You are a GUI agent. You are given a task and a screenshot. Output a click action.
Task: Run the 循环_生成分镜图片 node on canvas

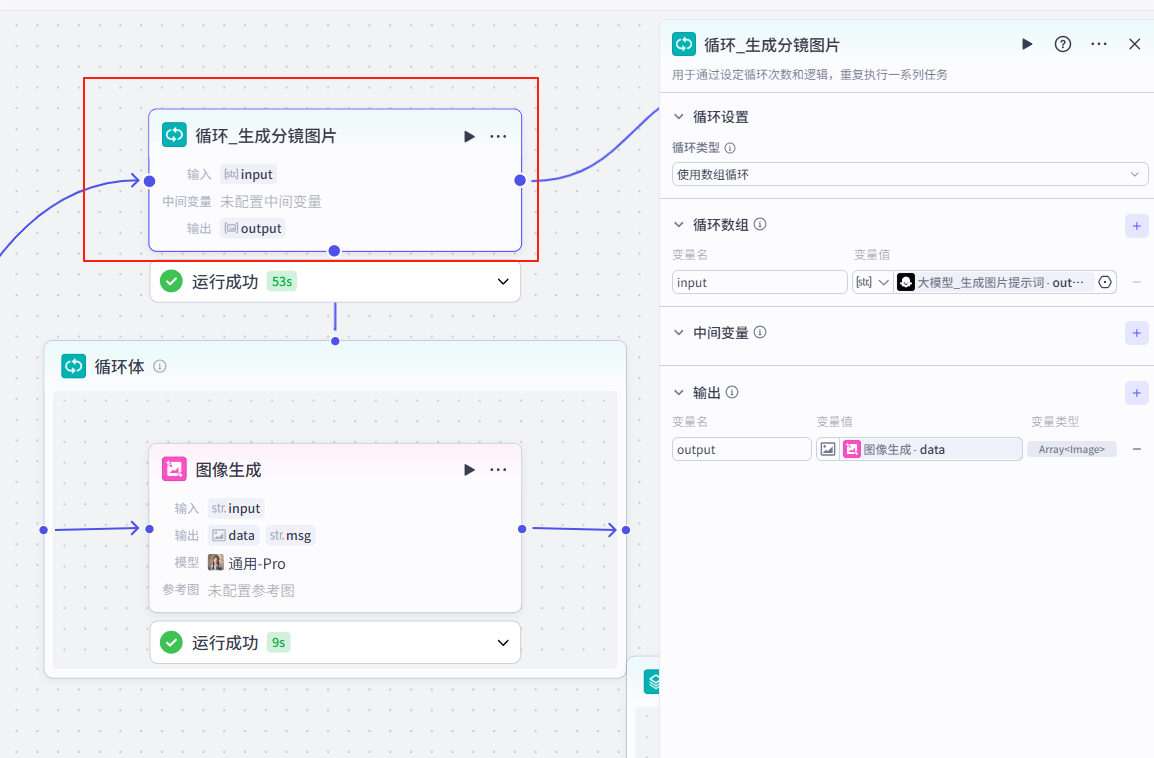[x=469, y=136]
